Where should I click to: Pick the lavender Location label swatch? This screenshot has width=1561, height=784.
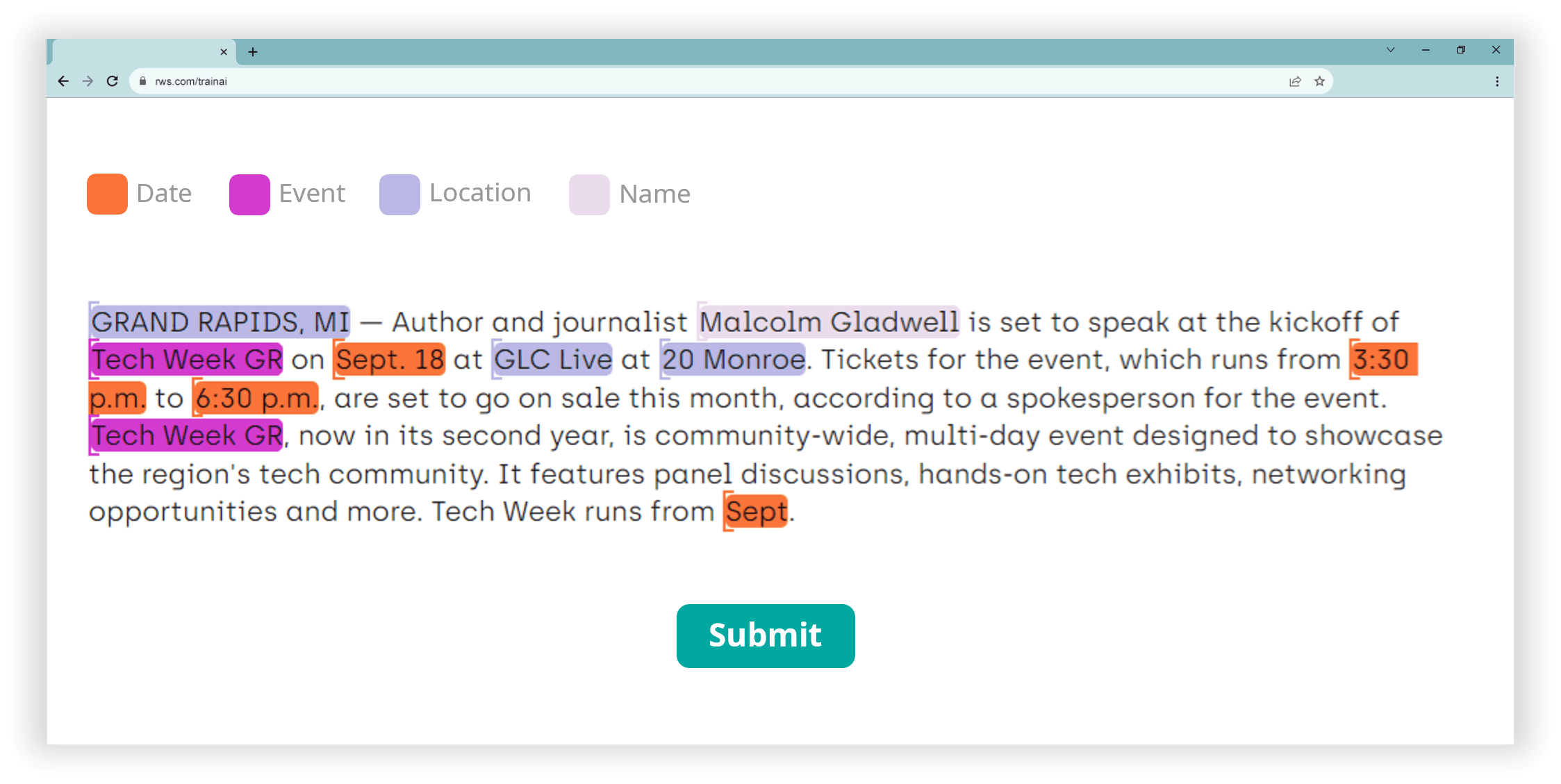click(x=399, y=194)
